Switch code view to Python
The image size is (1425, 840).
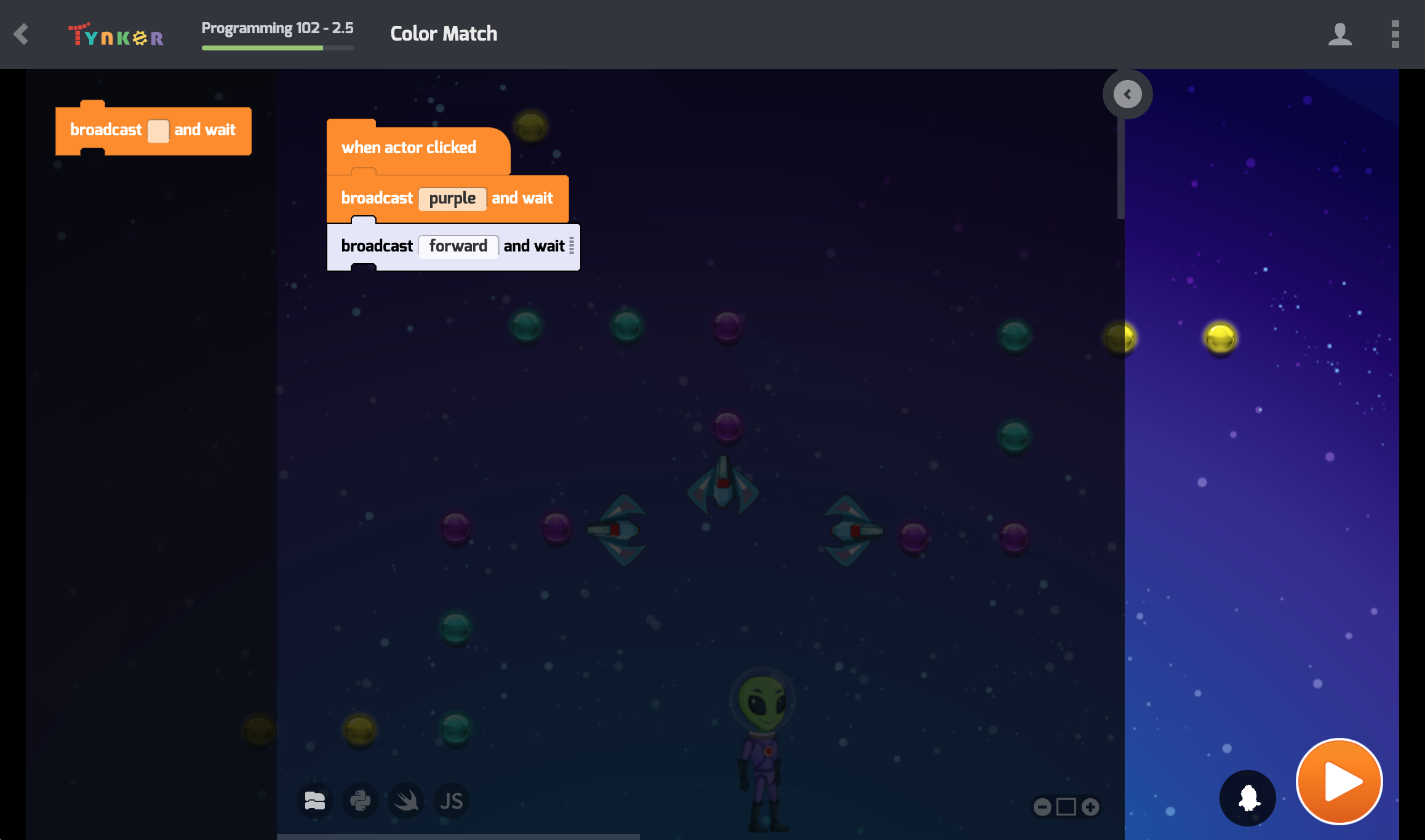pyautogui.click(x=361, y=801)
